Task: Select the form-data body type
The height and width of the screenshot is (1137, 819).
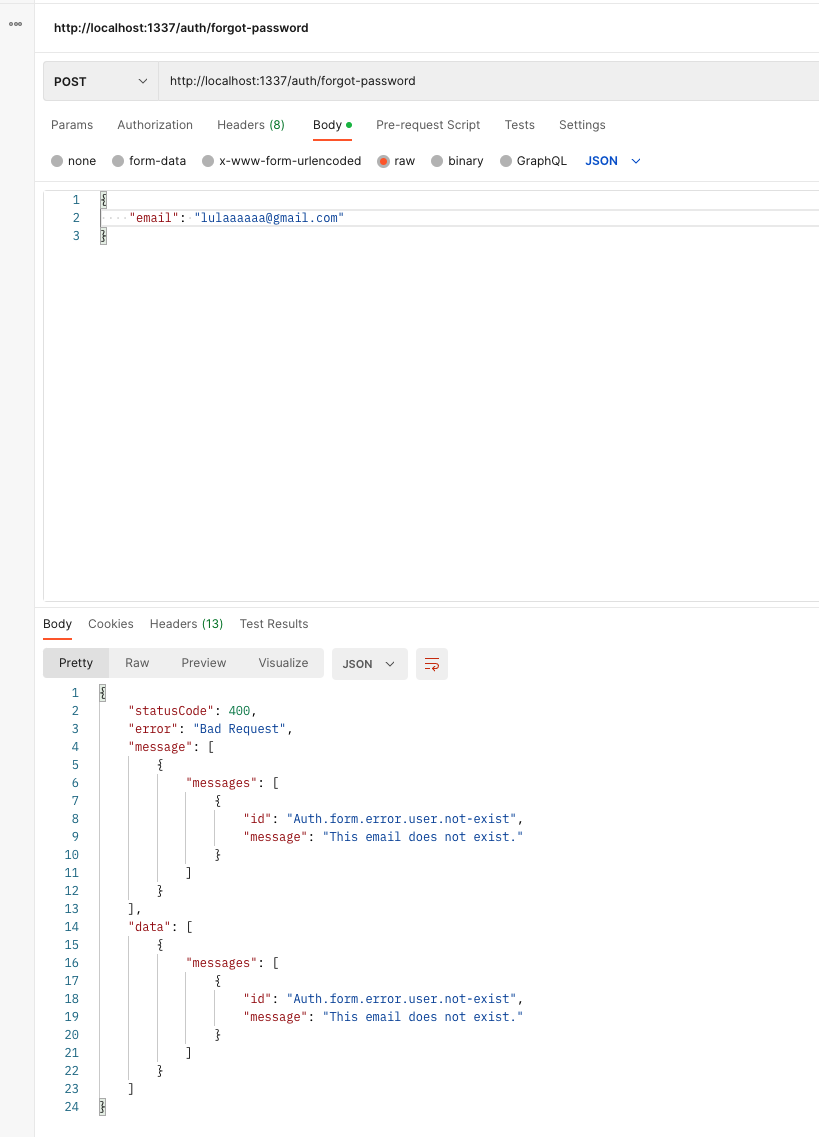Action: point(149,161)
